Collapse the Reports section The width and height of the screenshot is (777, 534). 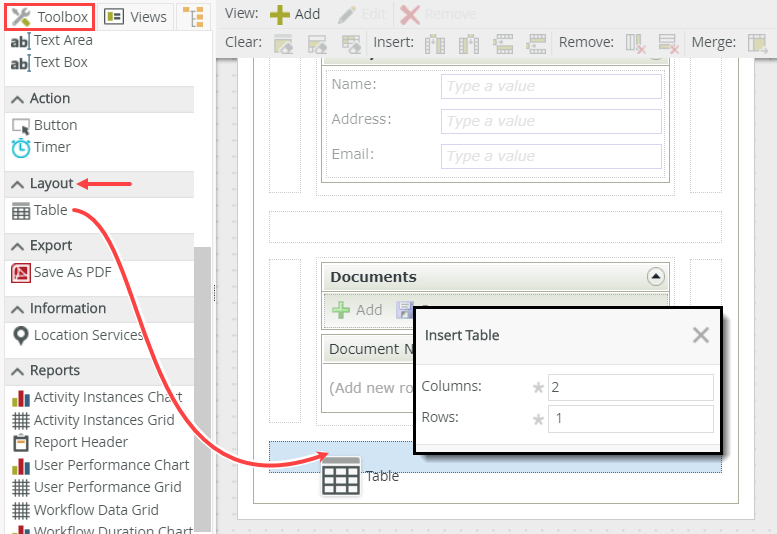pyautogui.click(x=17, y=371)
